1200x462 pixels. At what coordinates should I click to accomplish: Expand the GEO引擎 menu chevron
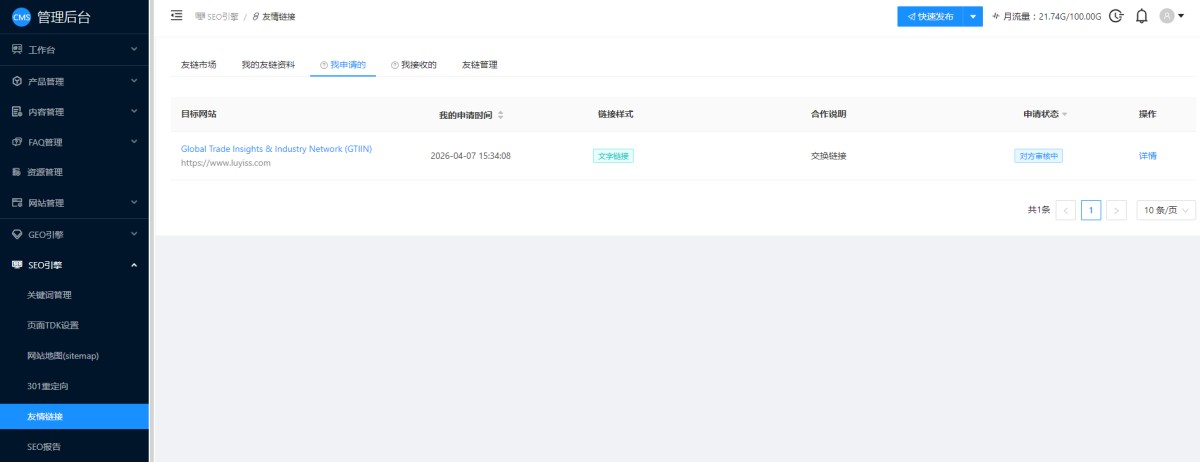click(x=134, y=234)
